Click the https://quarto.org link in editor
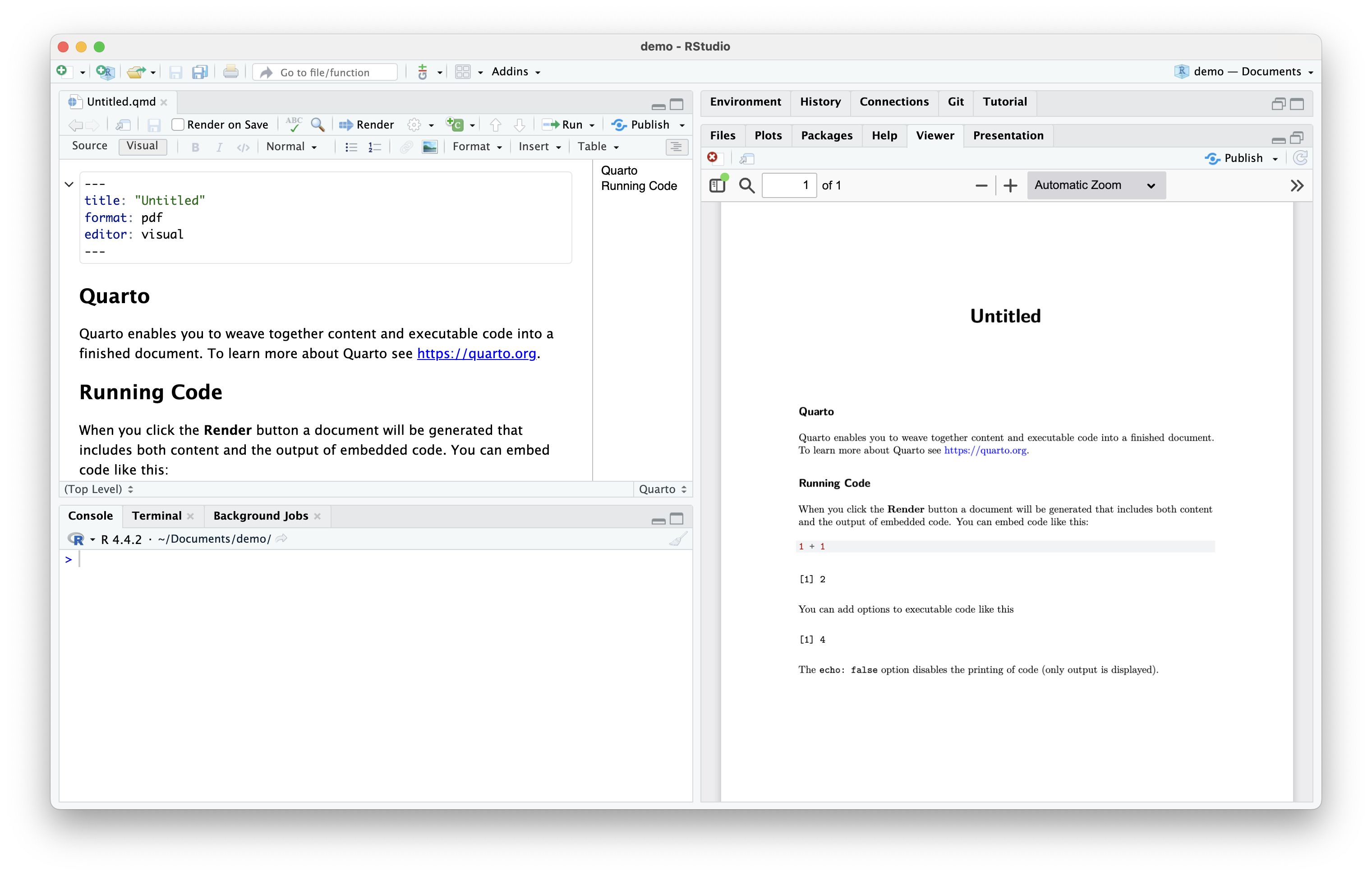This screenshot has width=1372, height=876. coord(476,353)
